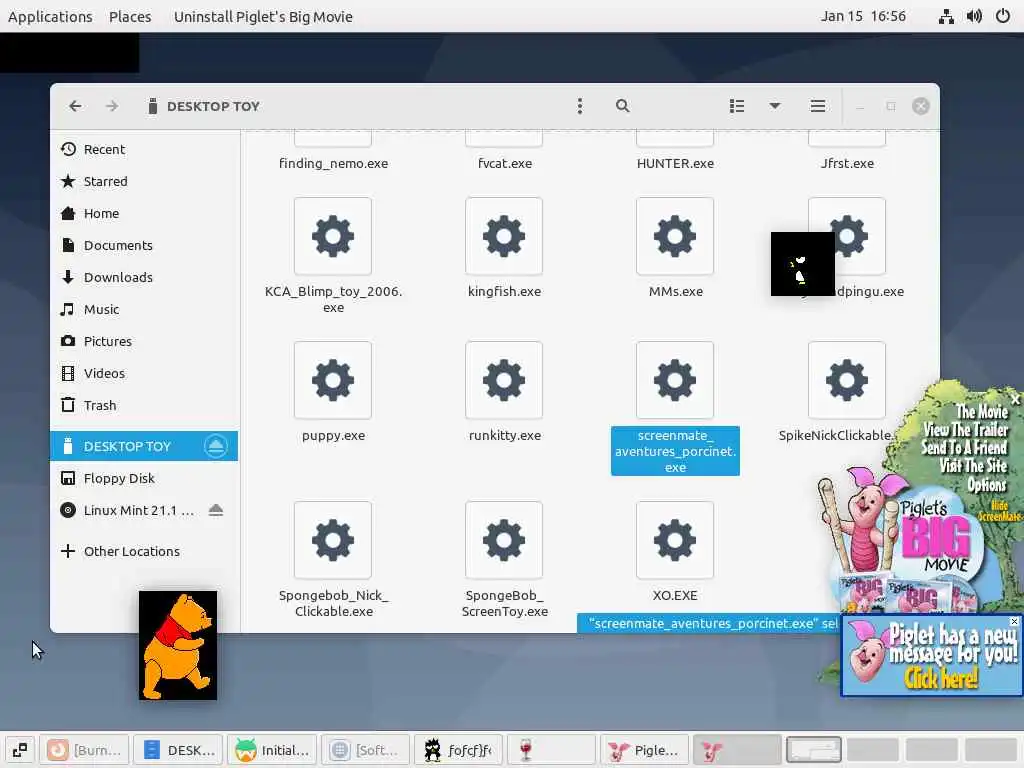
Task: Expand the view options dropdown arrow
Action: click(x=775, y=106)
